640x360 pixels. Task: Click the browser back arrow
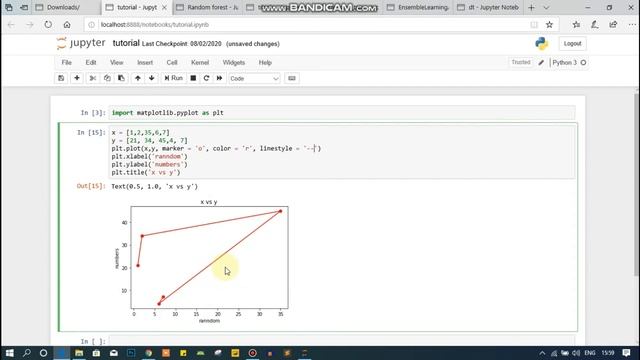click(x=11, y=24)
